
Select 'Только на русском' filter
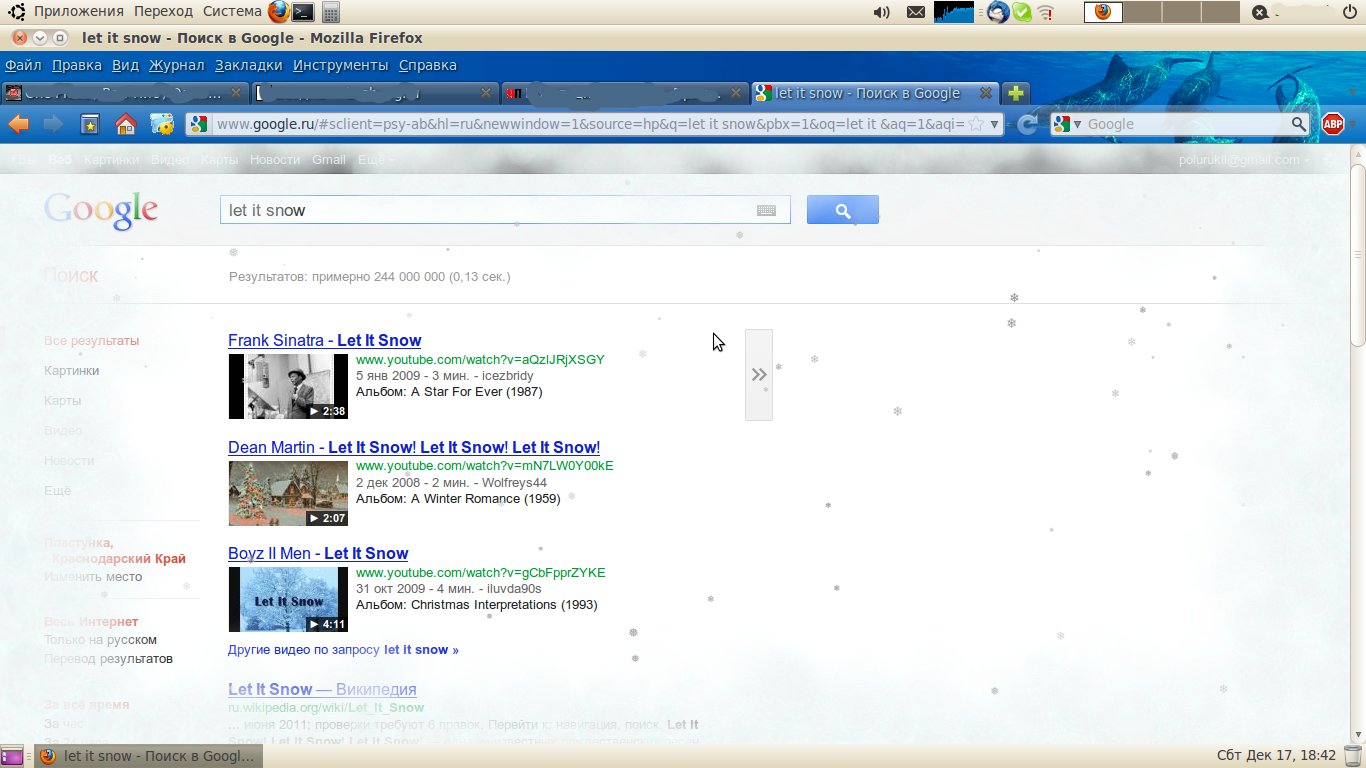pos(100,640)
